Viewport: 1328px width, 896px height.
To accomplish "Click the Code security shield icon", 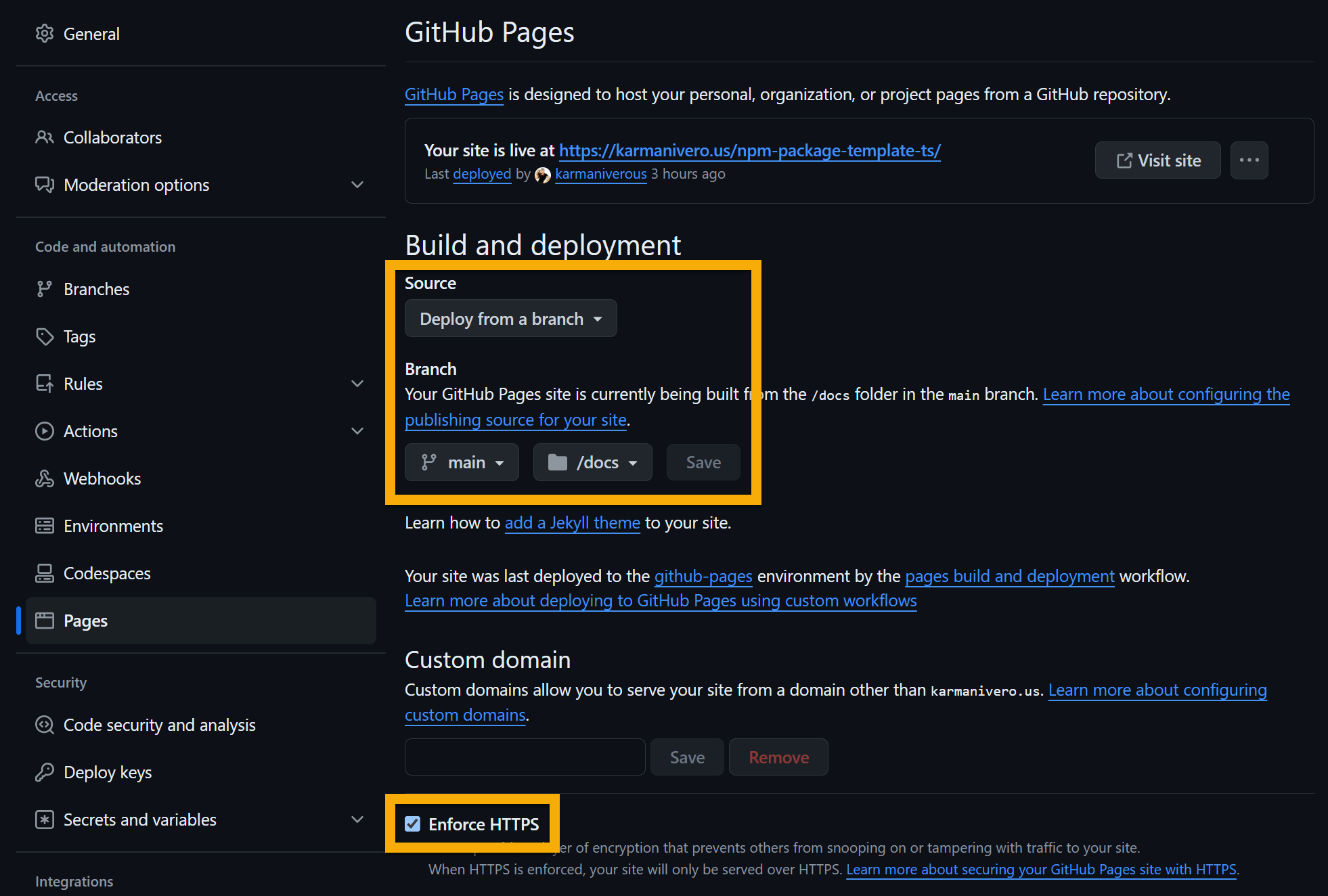I will [45, 725].
